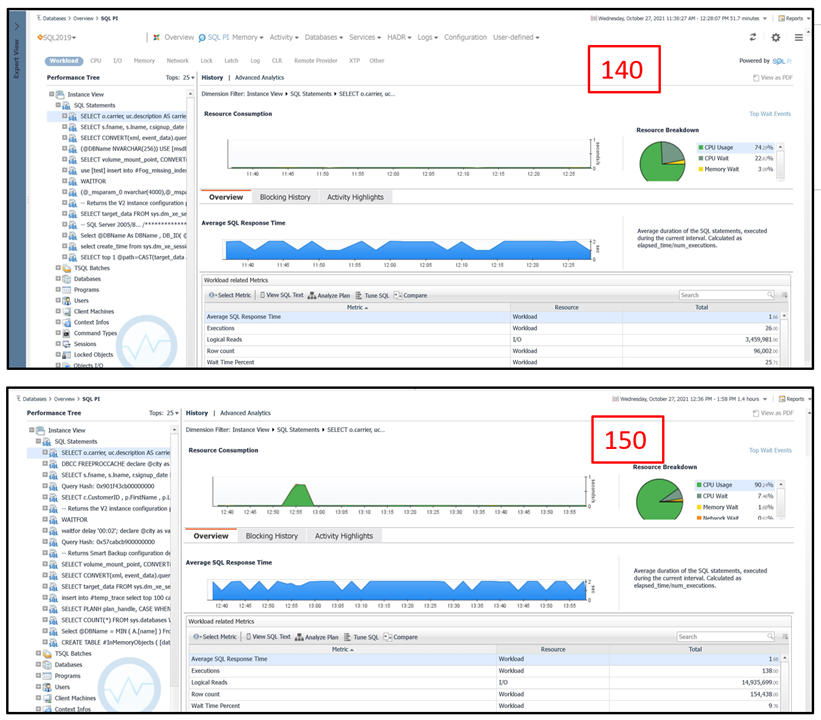The image size is (821, 720).
Task: Expand the Expert View sidebar chevron
Action: [17, 26]
